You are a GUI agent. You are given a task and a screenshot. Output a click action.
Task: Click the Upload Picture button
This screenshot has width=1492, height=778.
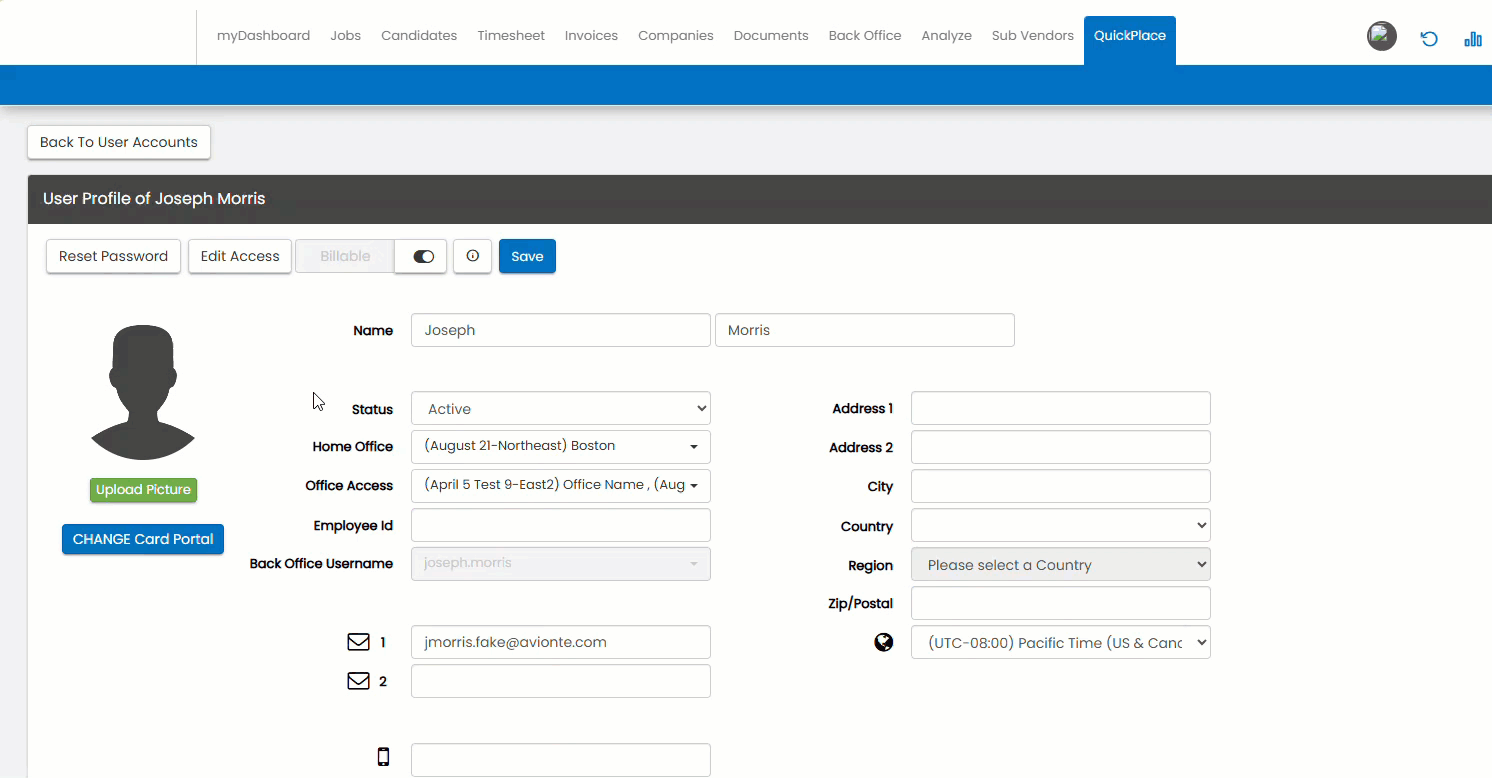point(143,490)
